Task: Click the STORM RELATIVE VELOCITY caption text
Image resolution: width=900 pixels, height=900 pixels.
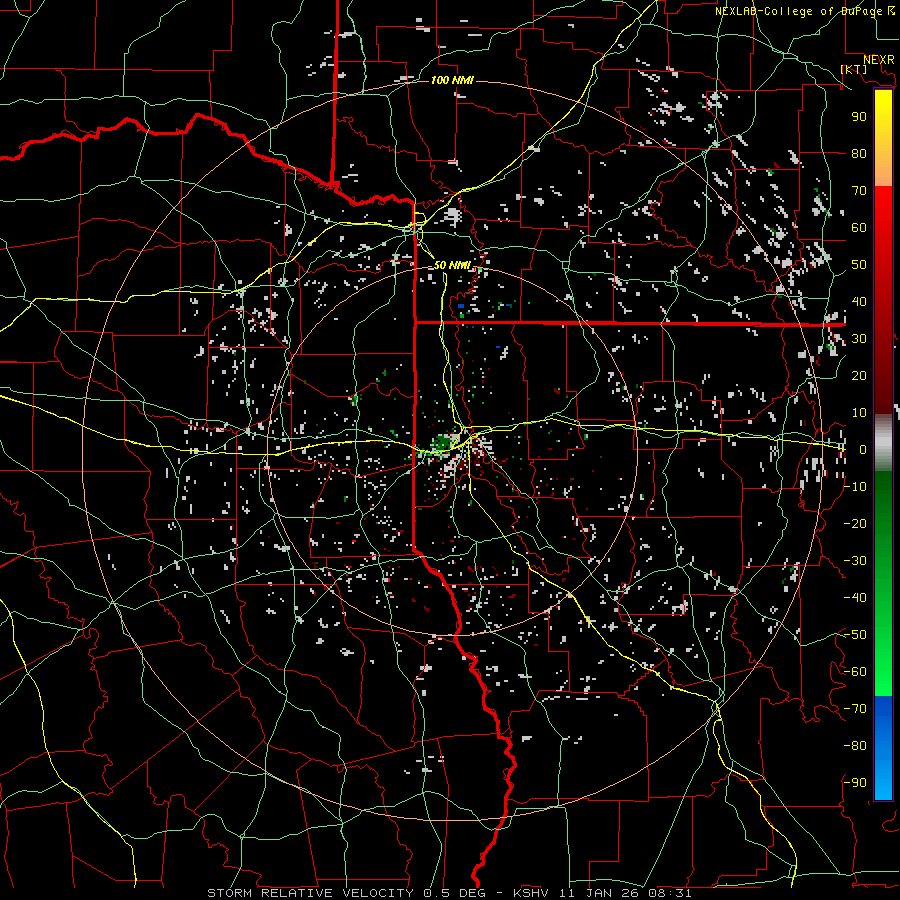Action: [x=310, y=893]
